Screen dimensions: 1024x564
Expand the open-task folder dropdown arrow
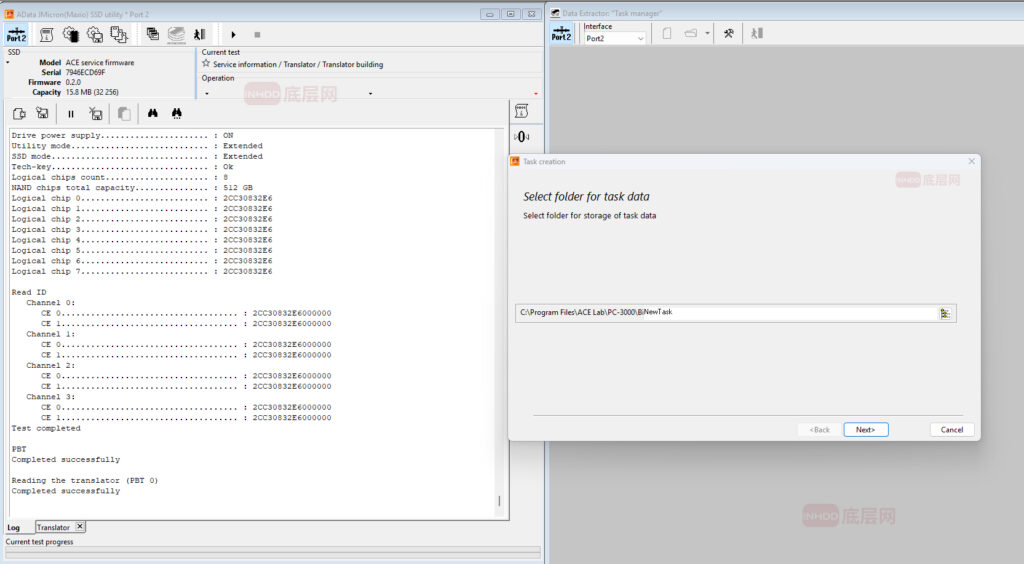[x=708, y=34]
